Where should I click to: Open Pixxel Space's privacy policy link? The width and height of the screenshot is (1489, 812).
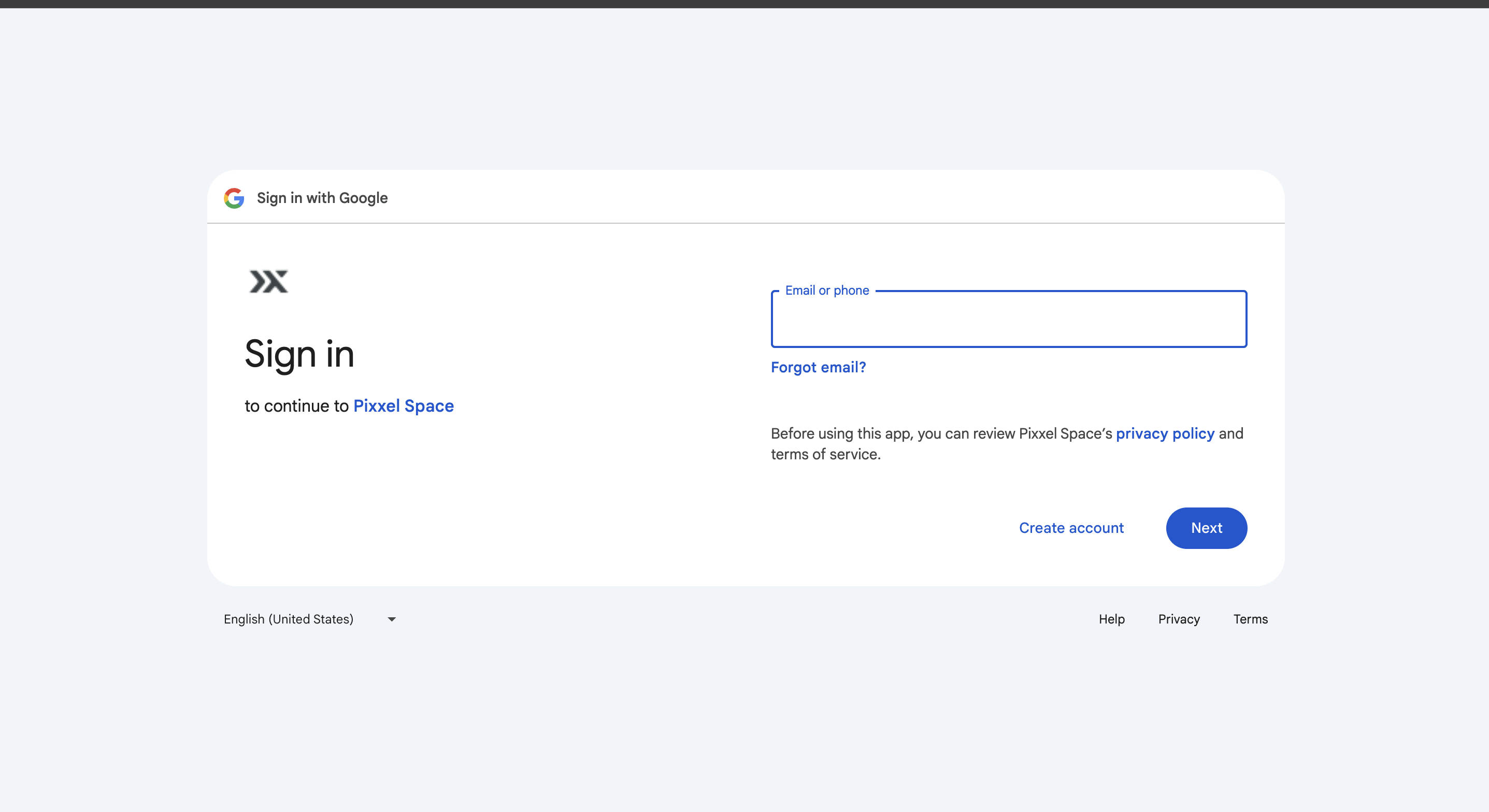(x=1165, y=433)
